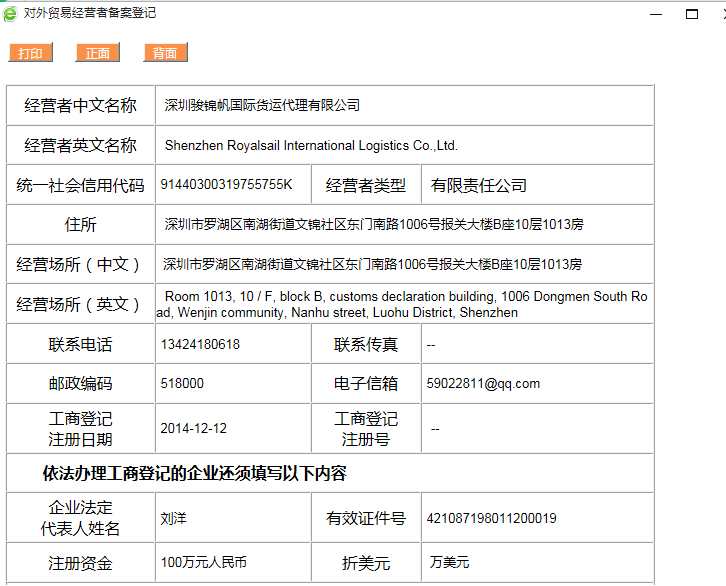This screenshot has height=586, width=726.
Task: Click the window title 对外贸易经营者备案登记
Action: pyautogui.click(x=90, y=13)
